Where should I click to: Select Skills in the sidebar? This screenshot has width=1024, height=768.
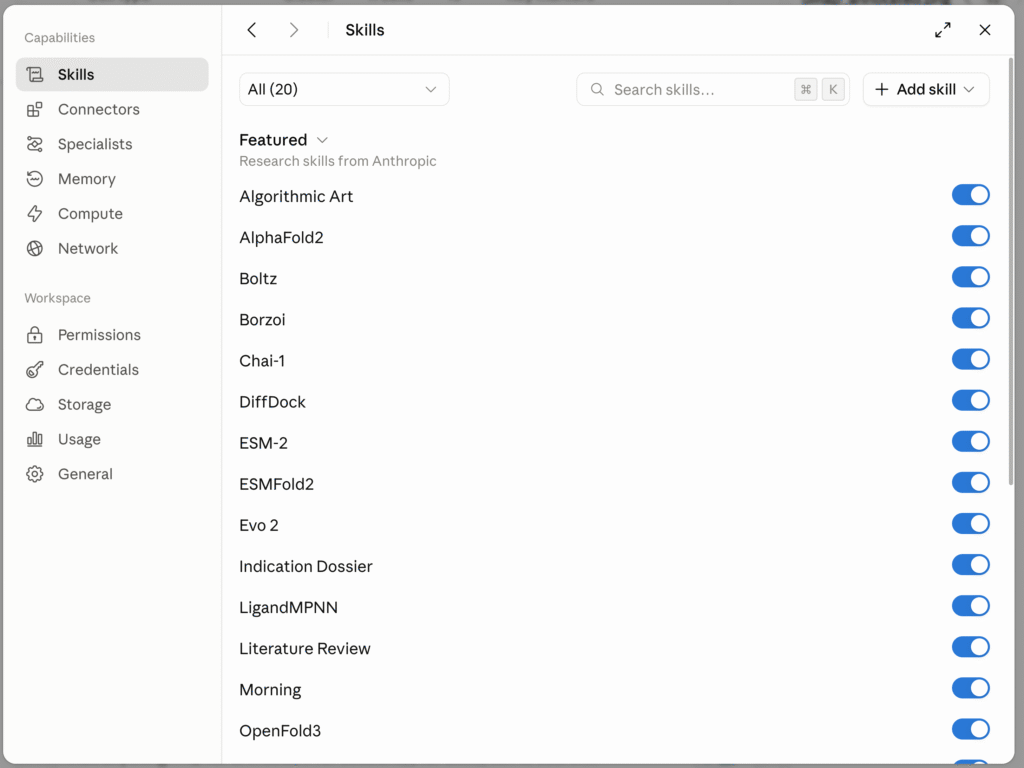(112, 74)
